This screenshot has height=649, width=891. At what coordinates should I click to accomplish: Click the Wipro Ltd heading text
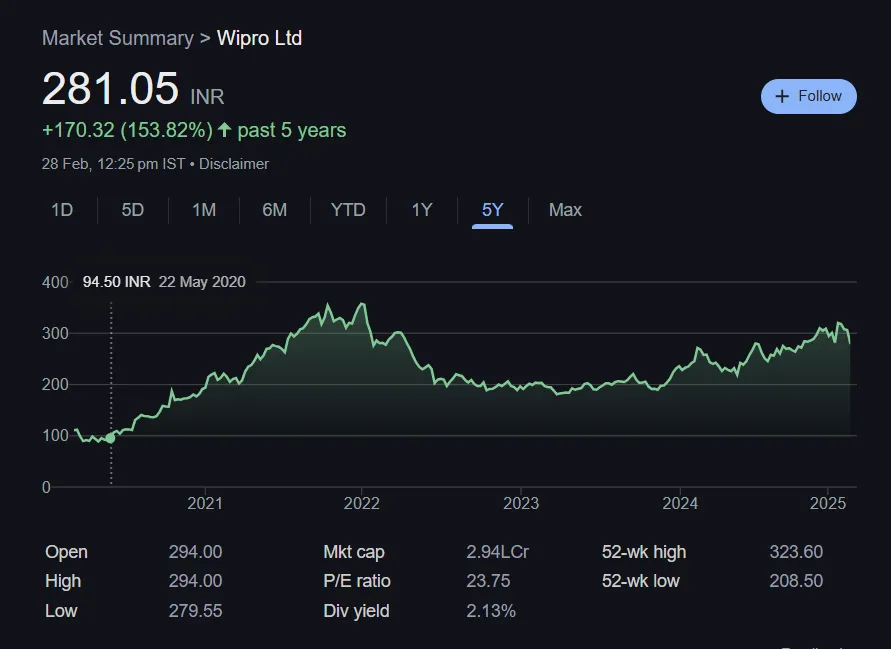click(x=259, y=38)
